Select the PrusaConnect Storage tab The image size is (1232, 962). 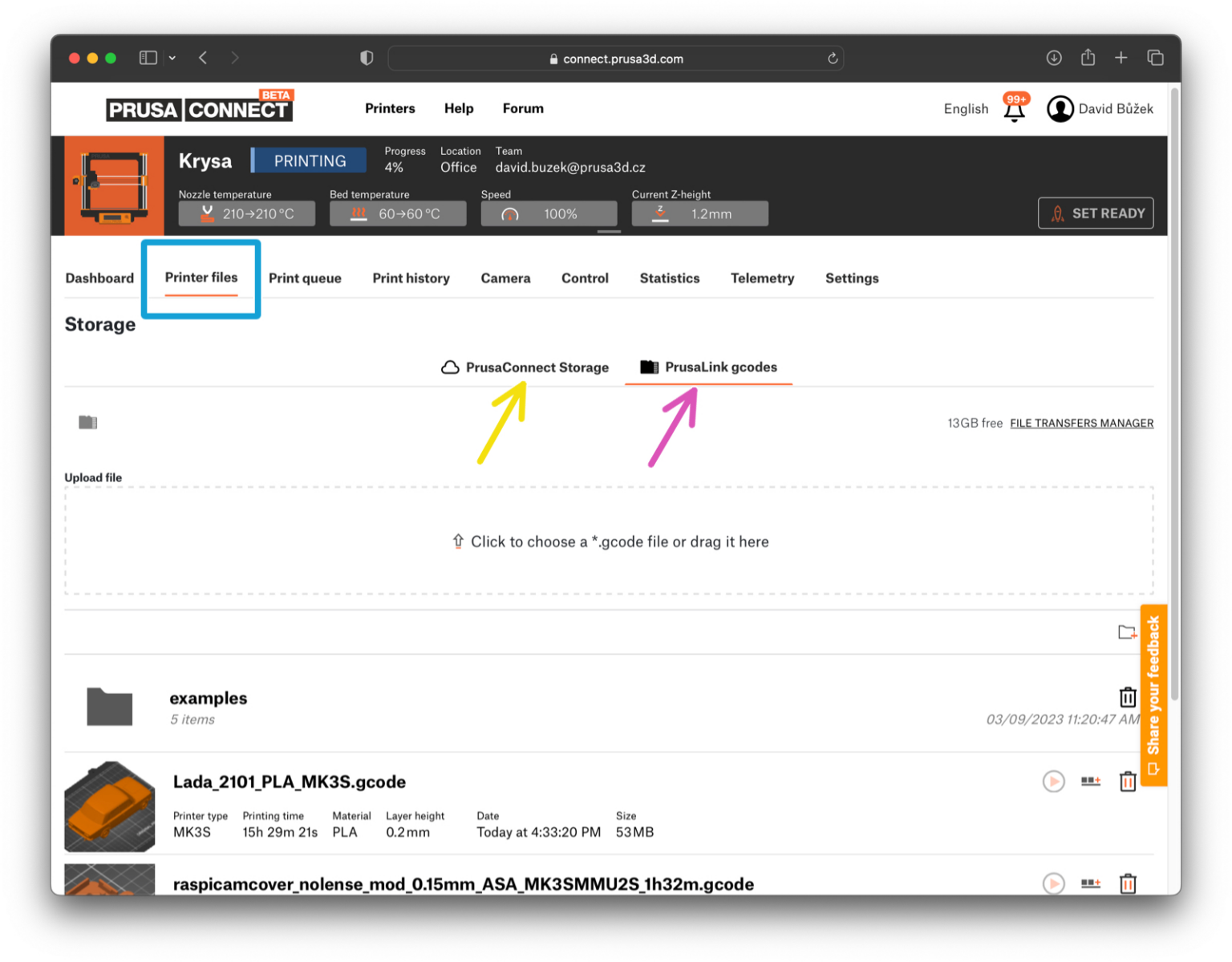525,367
